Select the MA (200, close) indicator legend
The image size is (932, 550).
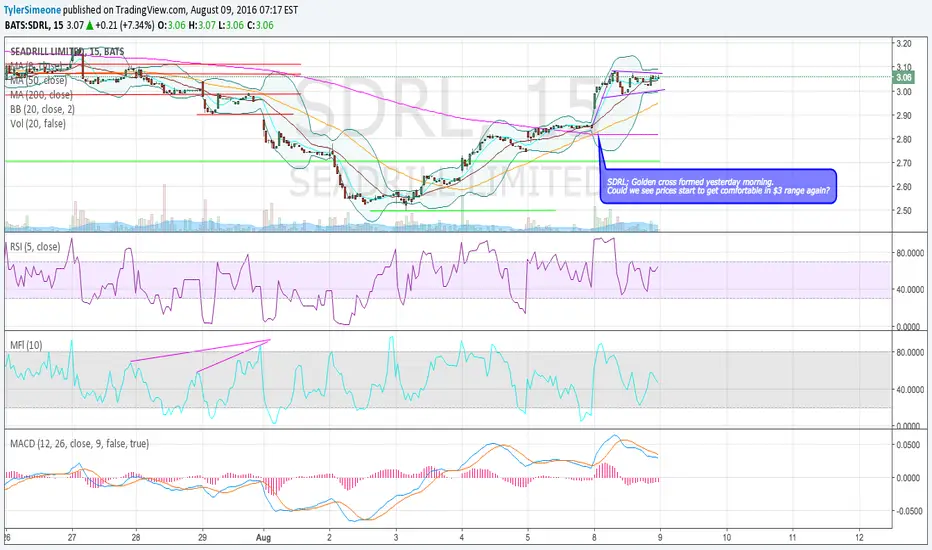coord(41,95)
